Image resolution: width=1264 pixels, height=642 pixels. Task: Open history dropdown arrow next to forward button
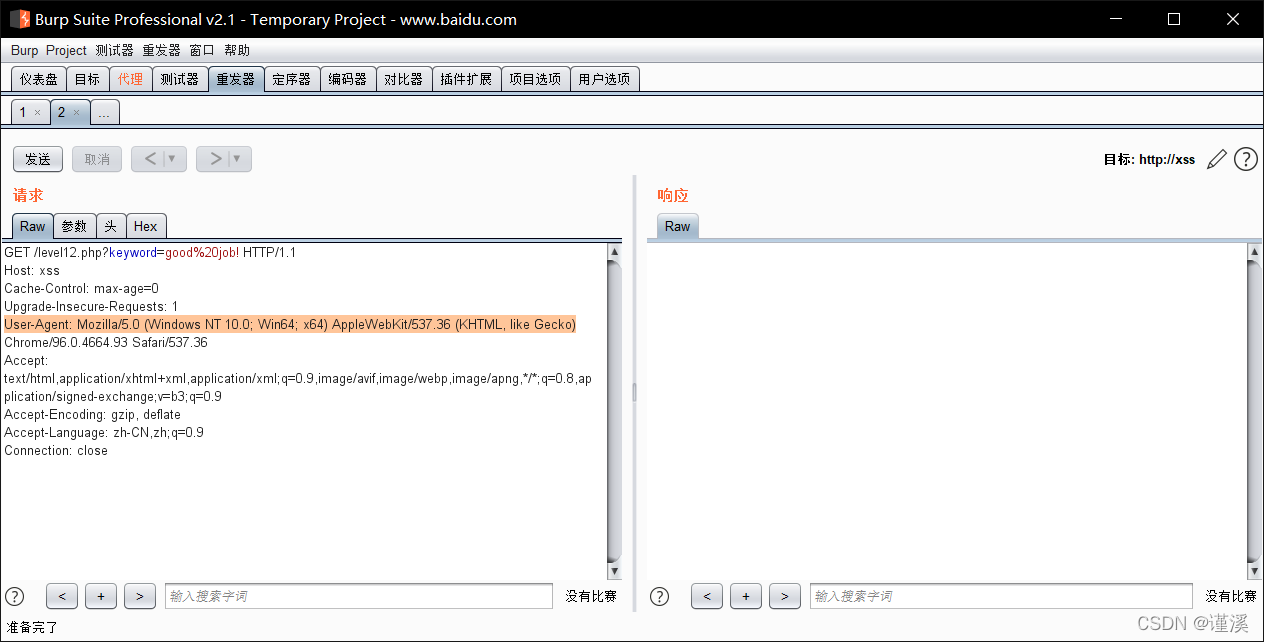coord(237,159)
